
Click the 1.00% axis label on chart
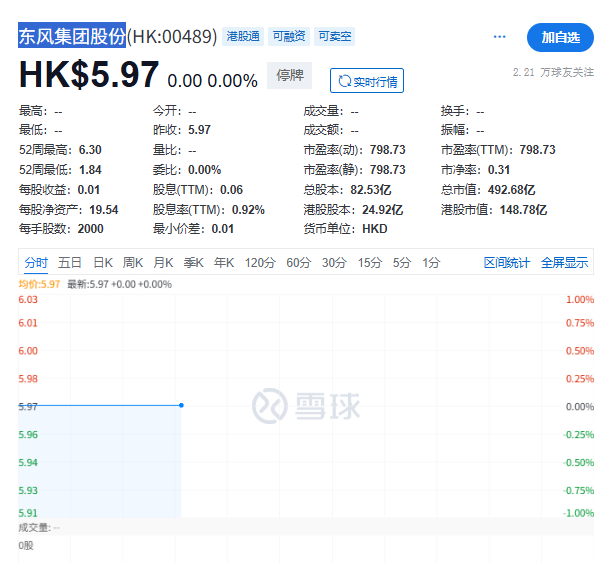tap(580, 300)
